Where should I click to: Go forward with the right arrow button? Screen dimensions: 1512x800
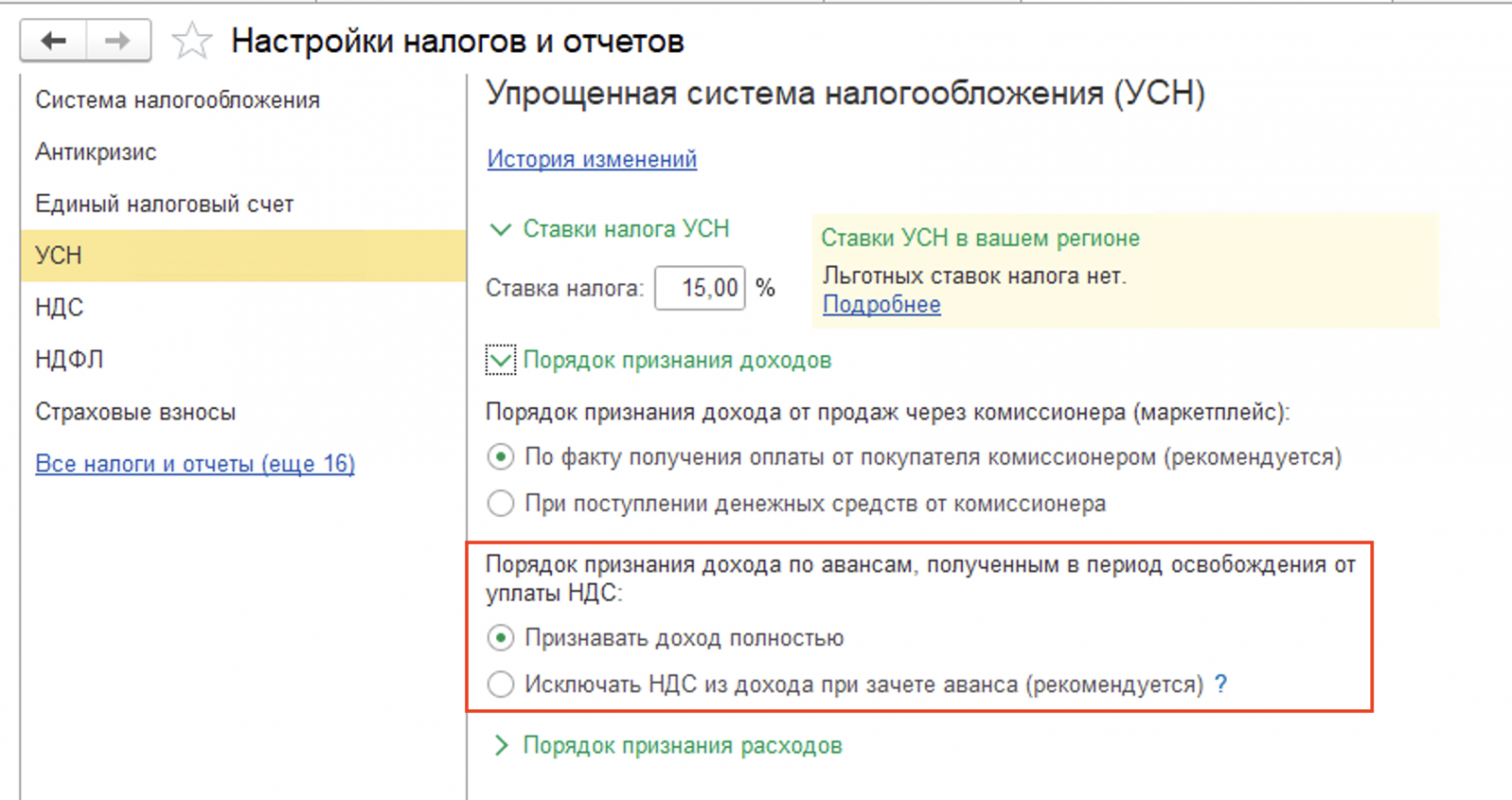click(x=118, y=41)
